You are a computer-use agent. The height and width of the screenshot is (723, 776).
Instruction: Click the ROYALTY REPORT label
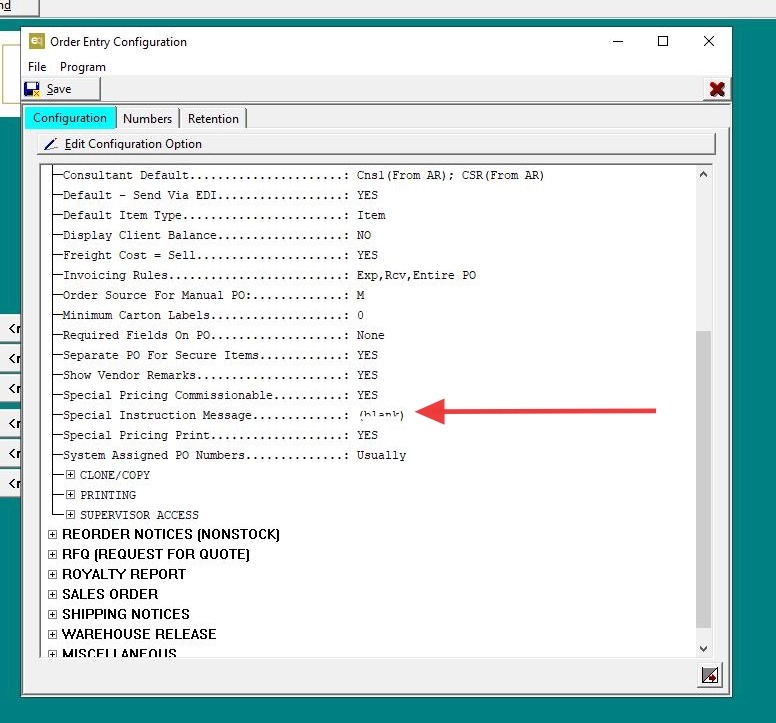(x=124, y=574)
